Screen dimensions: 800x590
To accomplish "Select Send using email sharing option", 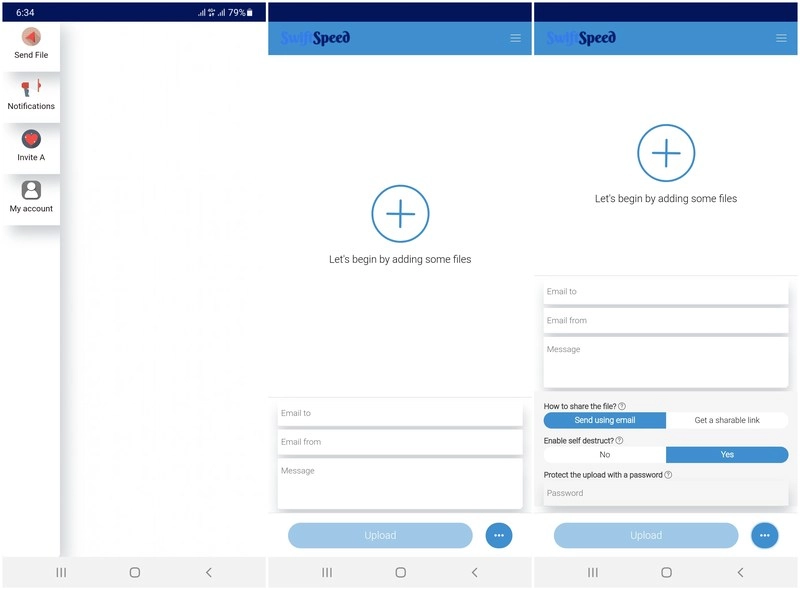I will click(x=604, y=420).
